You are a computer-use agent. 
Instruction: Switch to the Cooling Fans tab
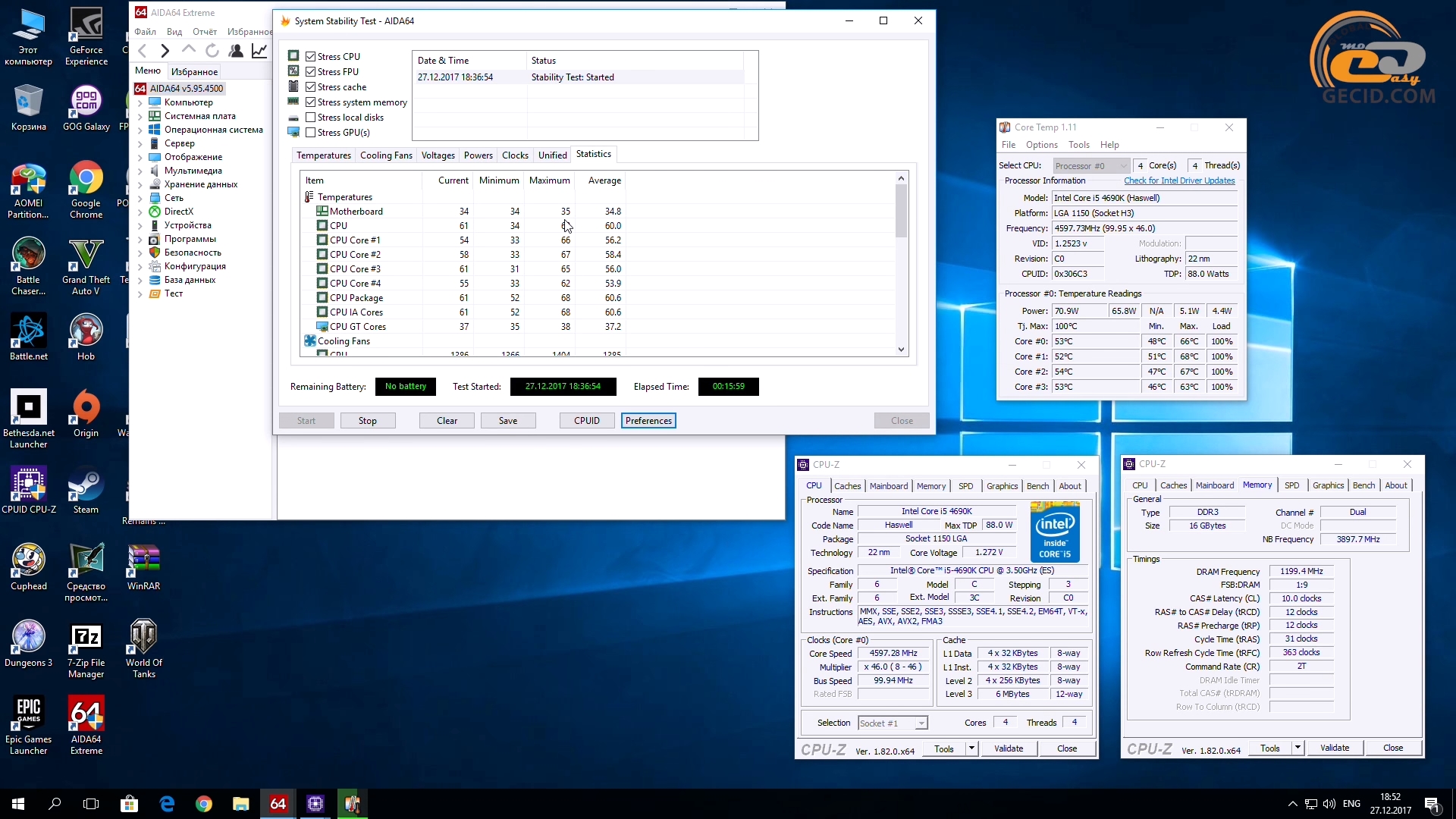386,155
